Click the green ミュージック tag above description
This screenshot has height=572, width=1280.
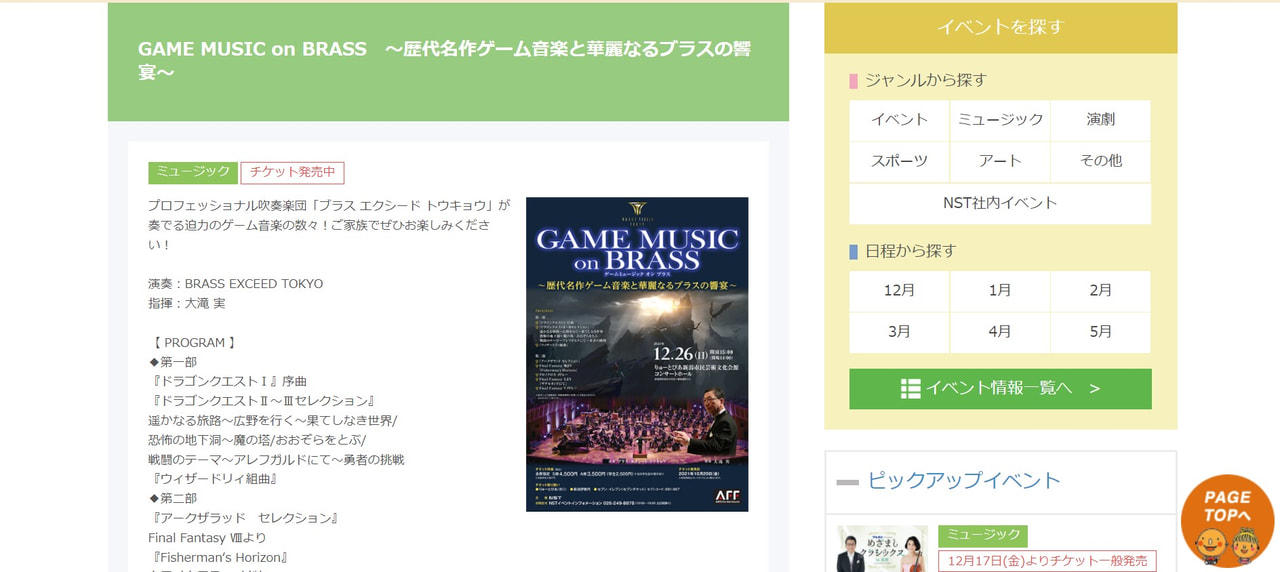point(193,173)
